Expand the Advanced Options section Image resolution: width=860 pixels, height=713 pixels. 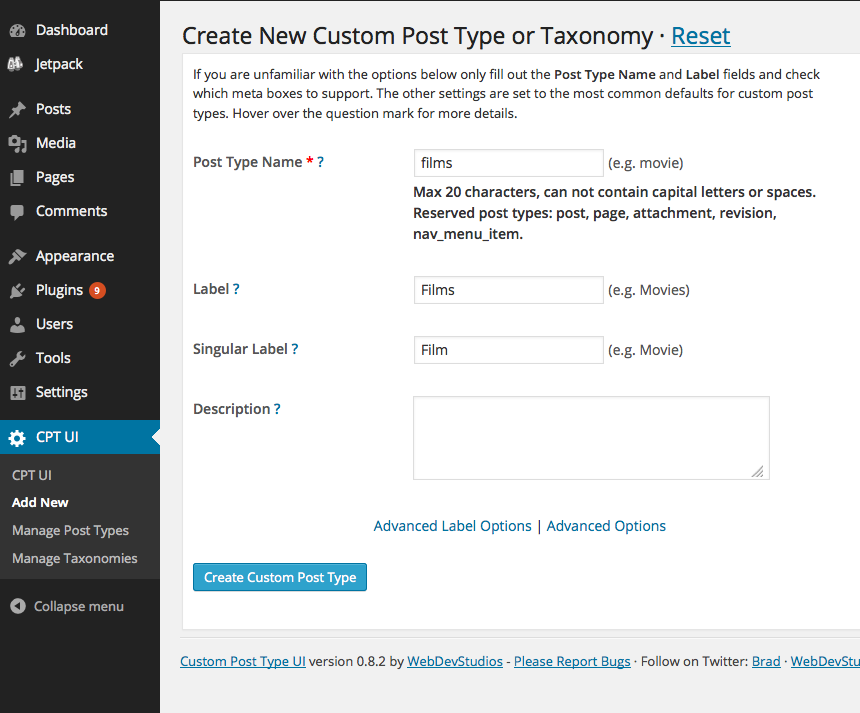click(x=606, y=526)
